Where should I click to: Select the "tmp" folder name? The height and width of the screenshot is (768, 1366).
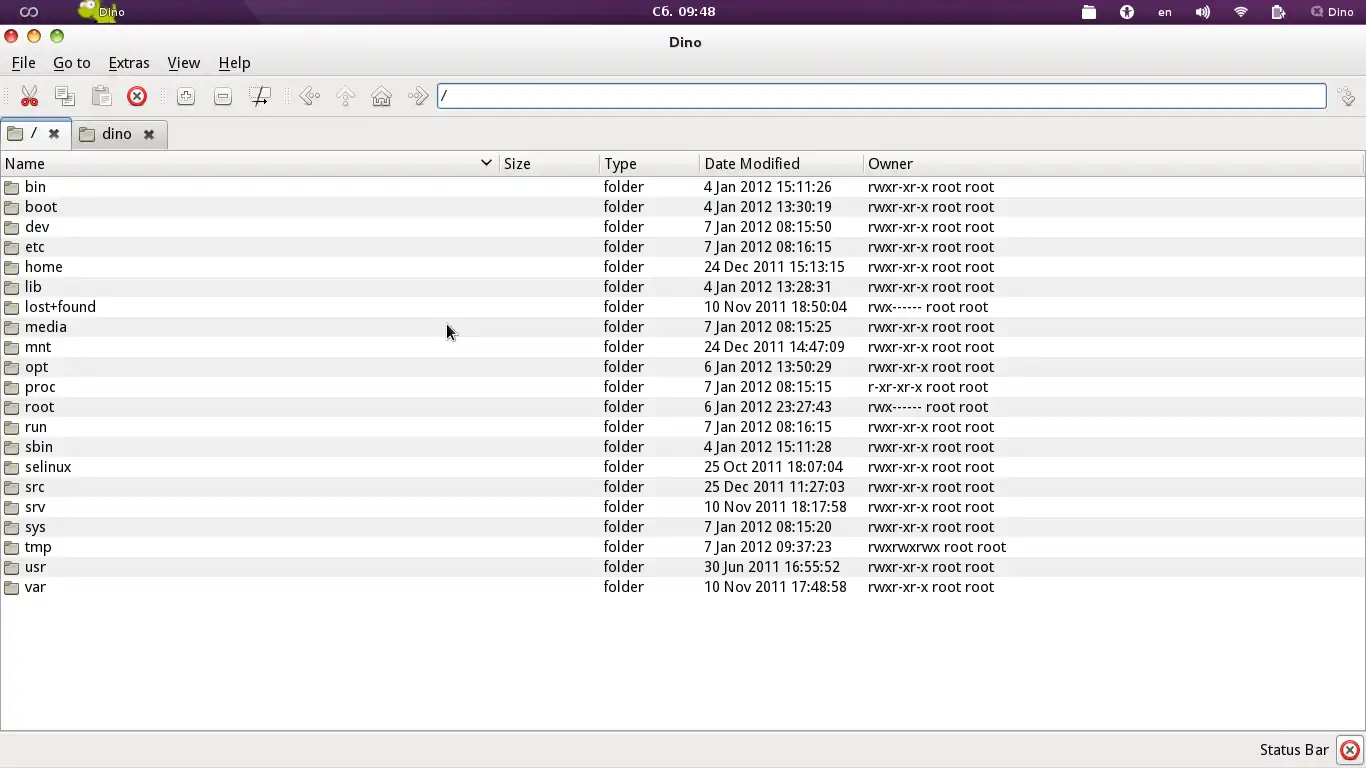(38, 547)
